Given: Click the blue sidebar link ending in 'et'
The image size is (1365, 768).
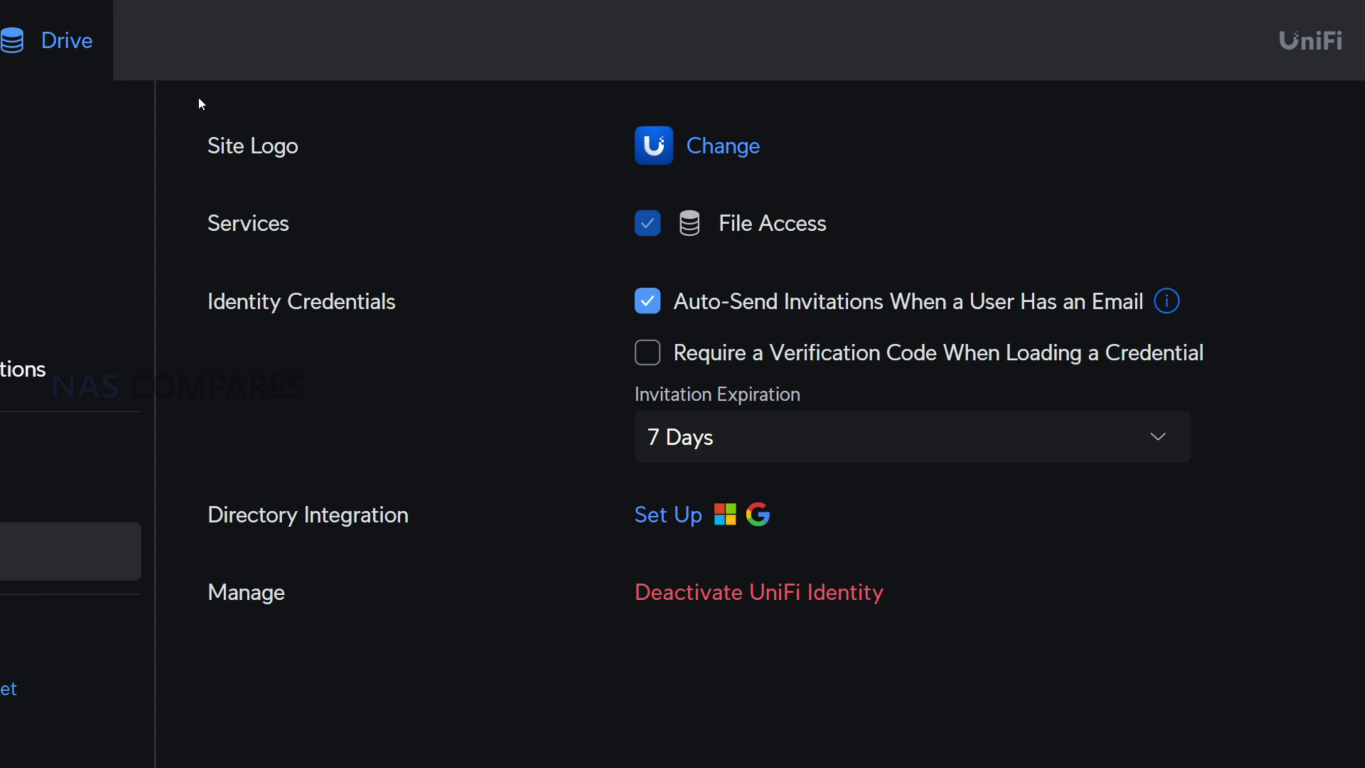Looking at the screenshot, I should [x=9, y=689].
